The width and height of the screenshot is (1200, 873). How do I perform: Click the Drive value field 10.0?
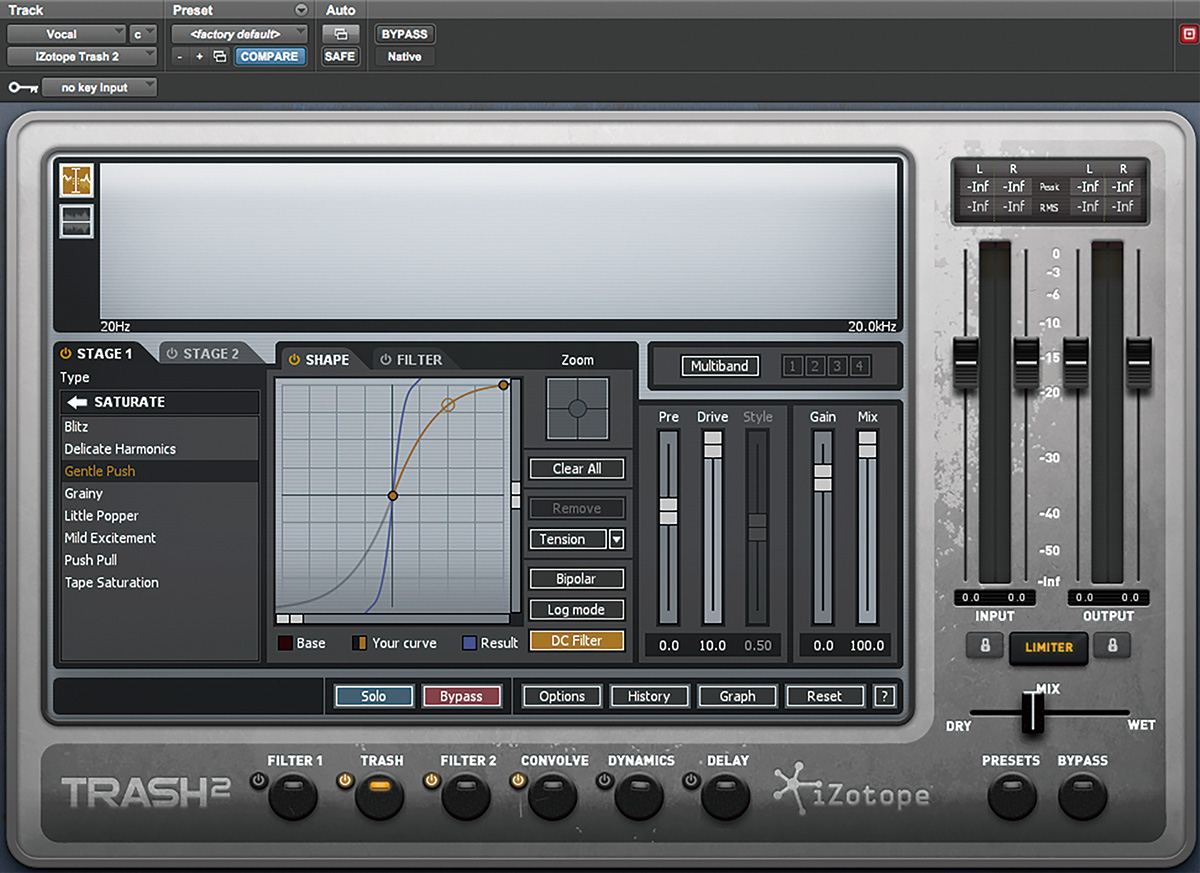click(x=712, y=646)
